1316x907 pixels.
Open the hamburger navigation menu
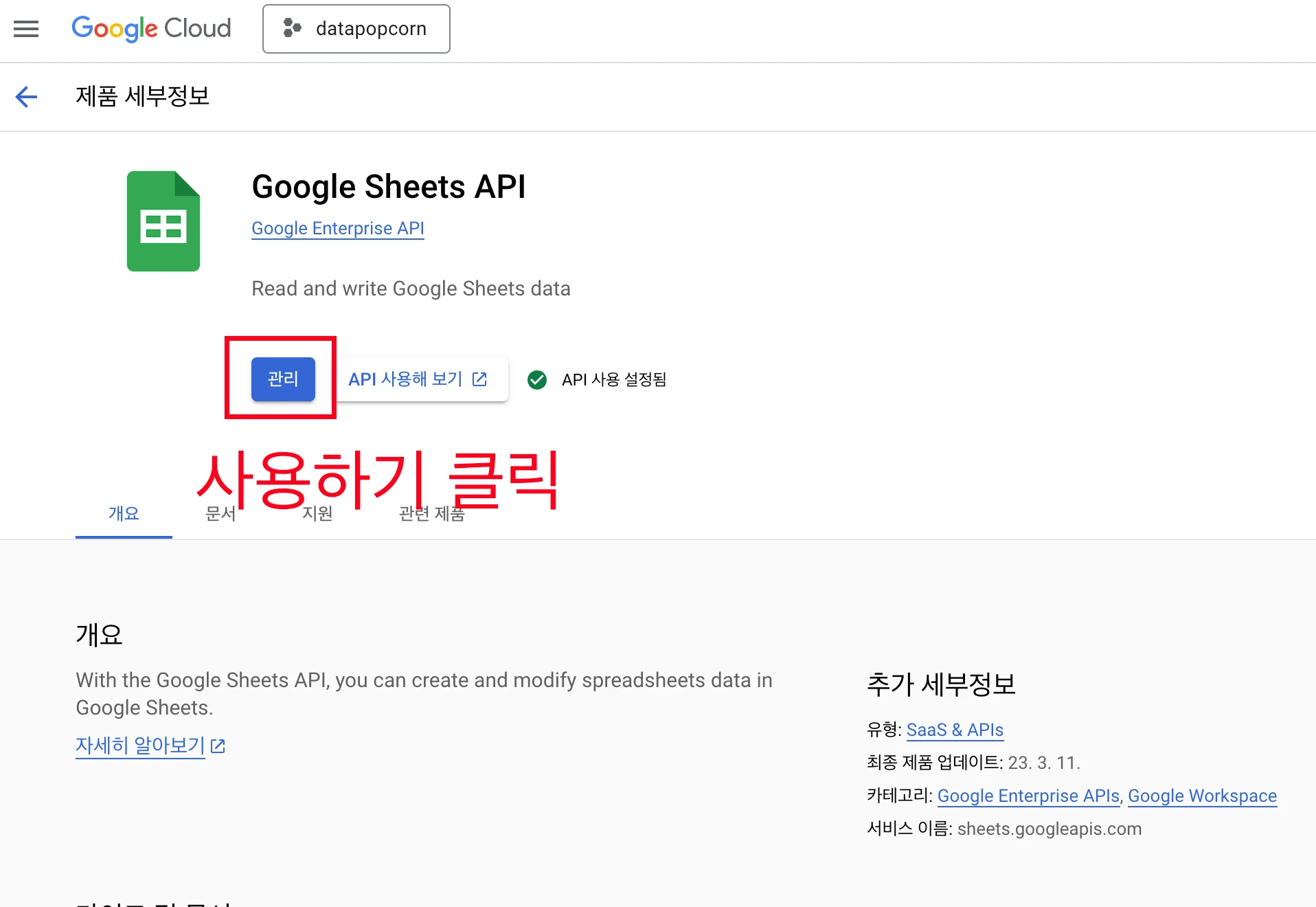click(26, 29)
